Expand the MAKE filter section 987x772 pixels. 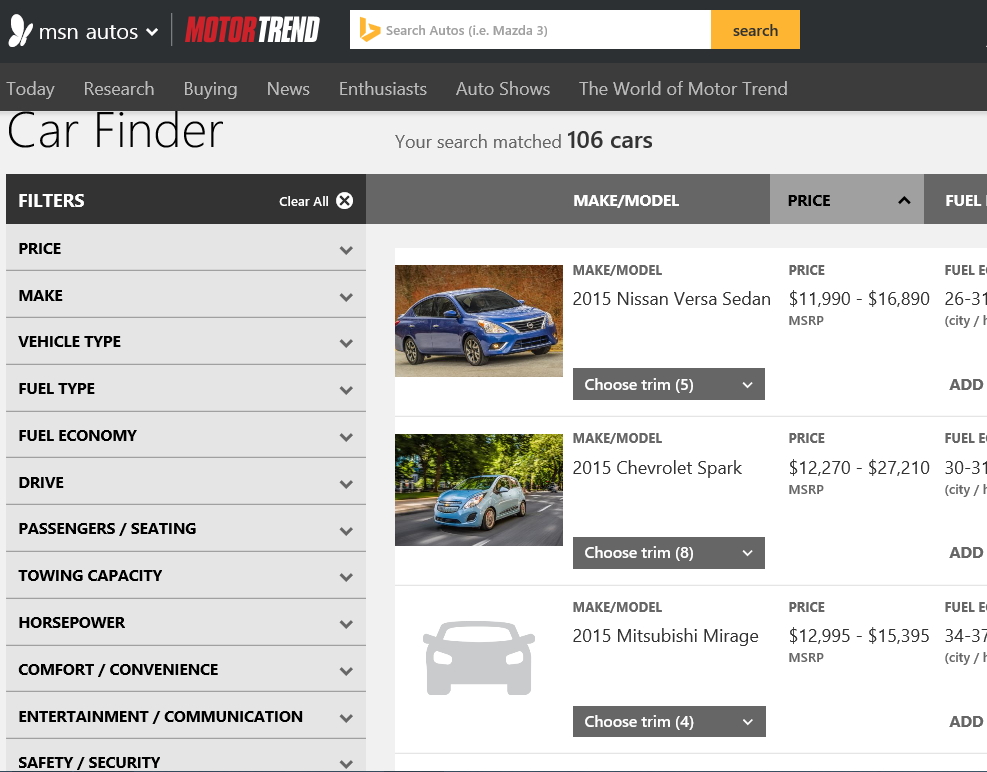185,295
